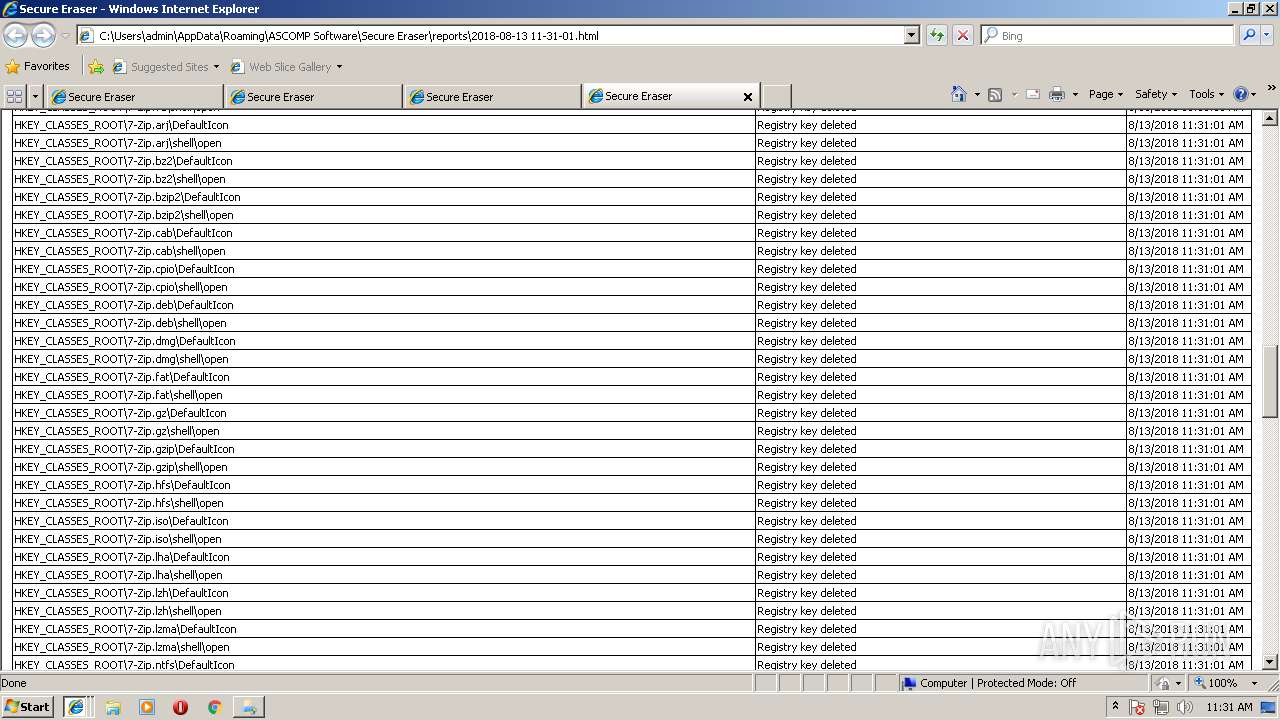Image resolution: width=1280 pixels, height=720 pixels.
Task: Click the timestamp in 7-Zip.hfs\shell\open row
Action: click(x=1186, y=503)
